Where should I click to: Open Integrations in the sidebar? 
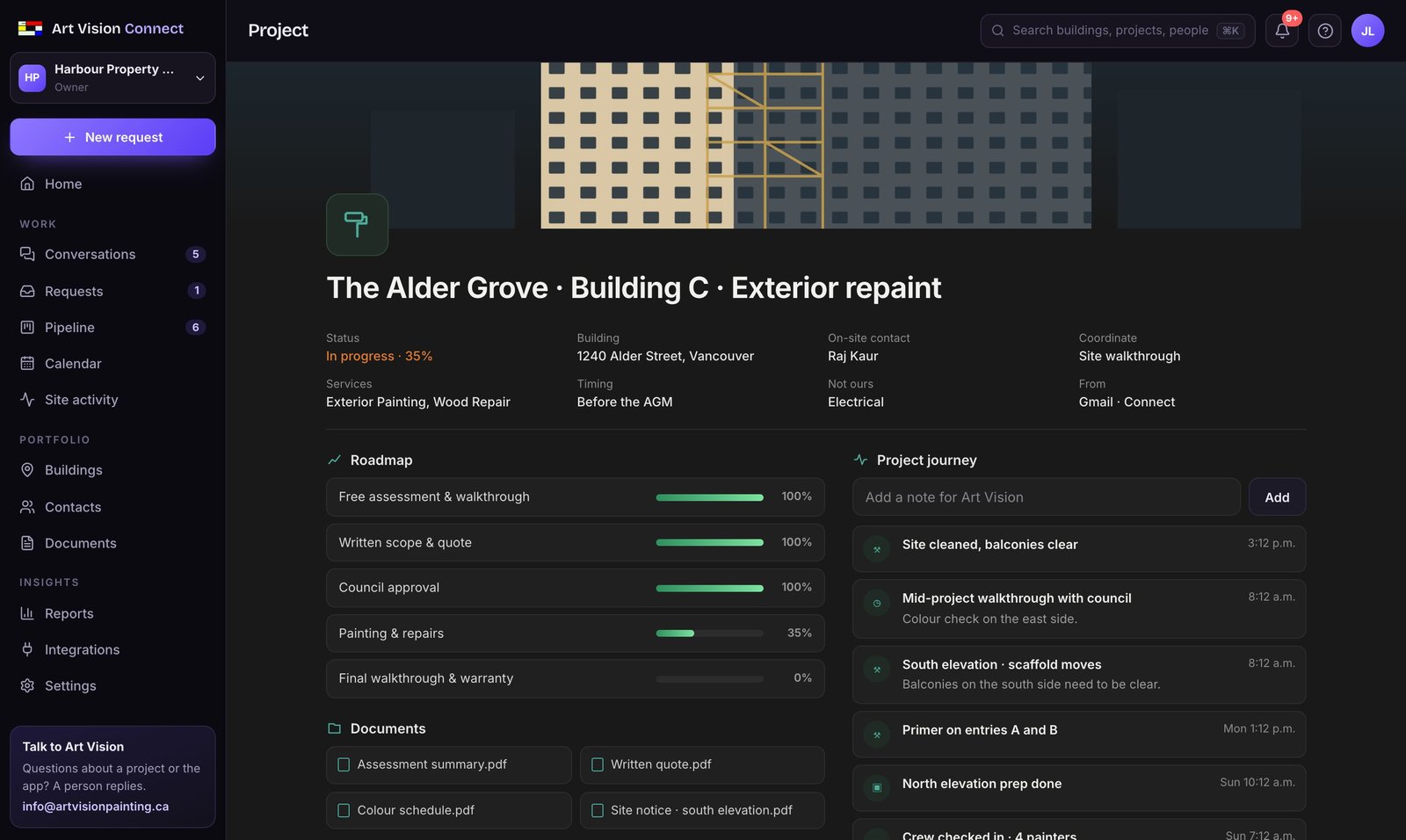tap(112, 649)
